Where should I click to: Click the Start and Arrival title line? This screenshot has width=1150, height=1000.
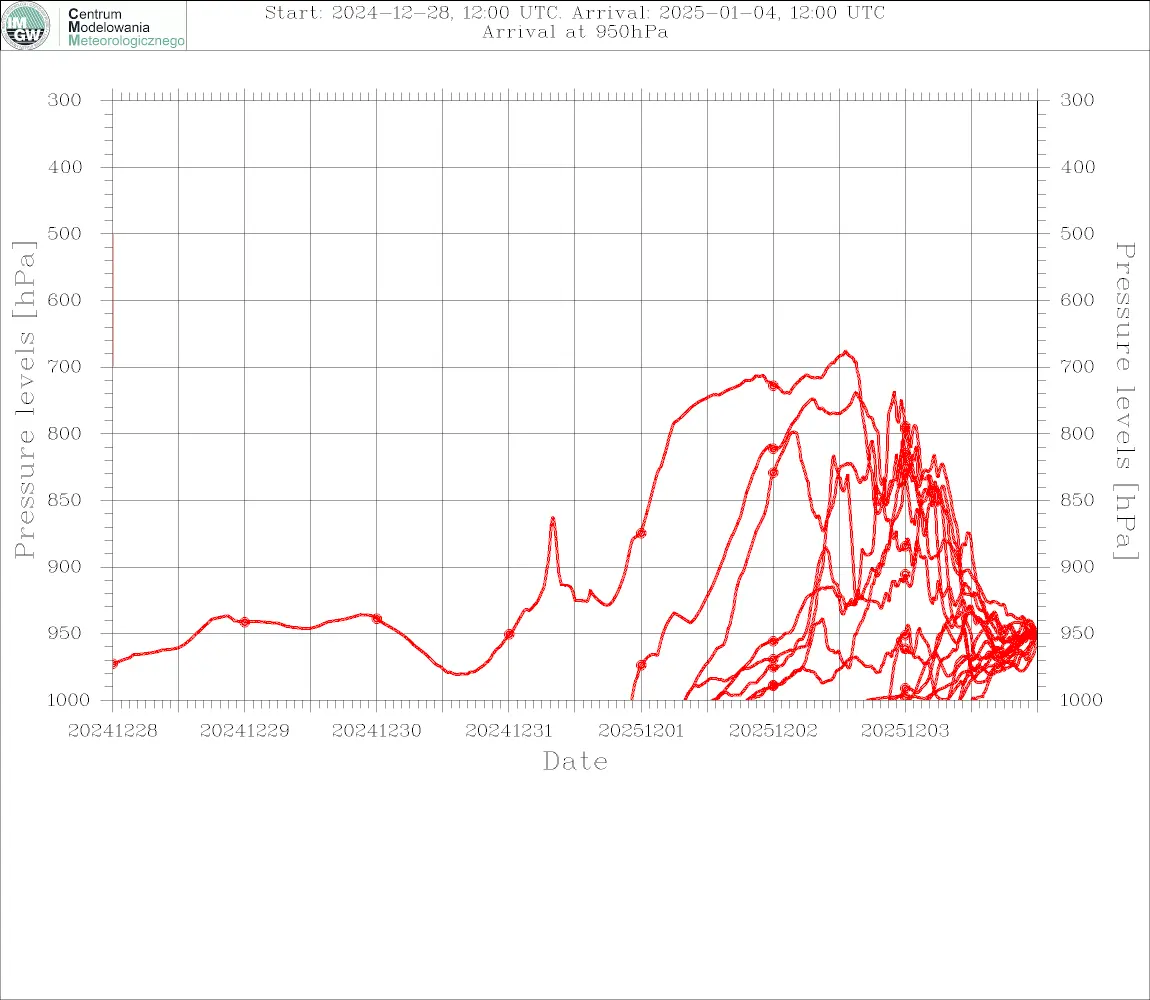[x=574, y=12]
